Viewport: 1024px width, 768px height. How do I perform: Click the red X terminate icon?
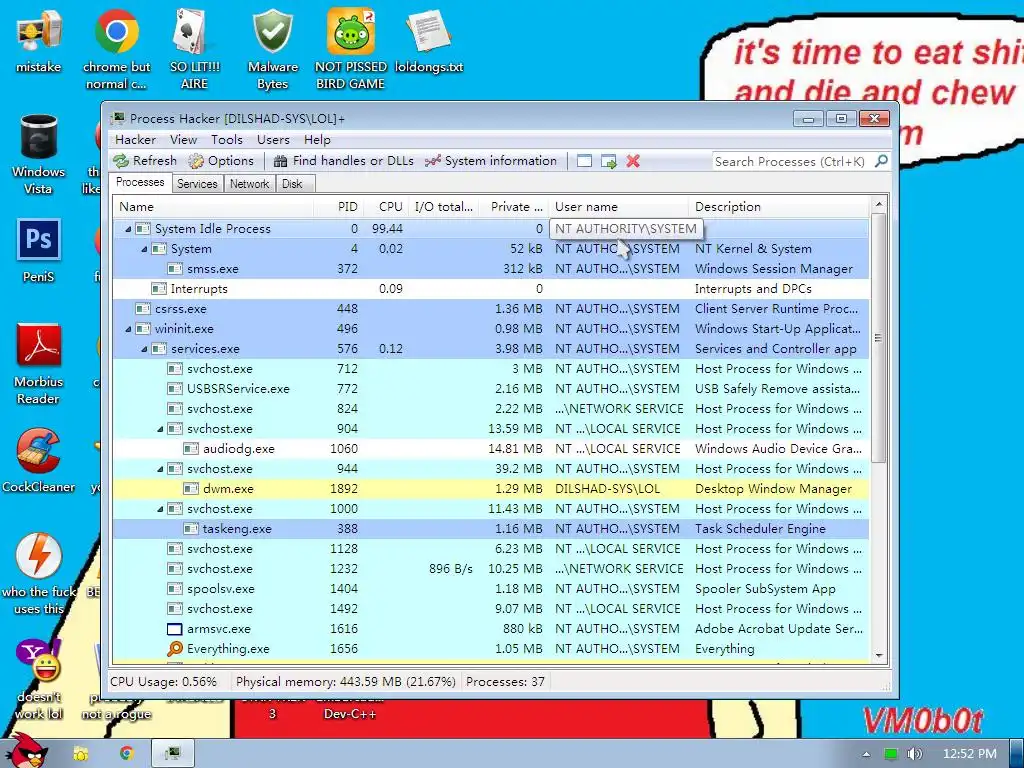click(633, 161)
